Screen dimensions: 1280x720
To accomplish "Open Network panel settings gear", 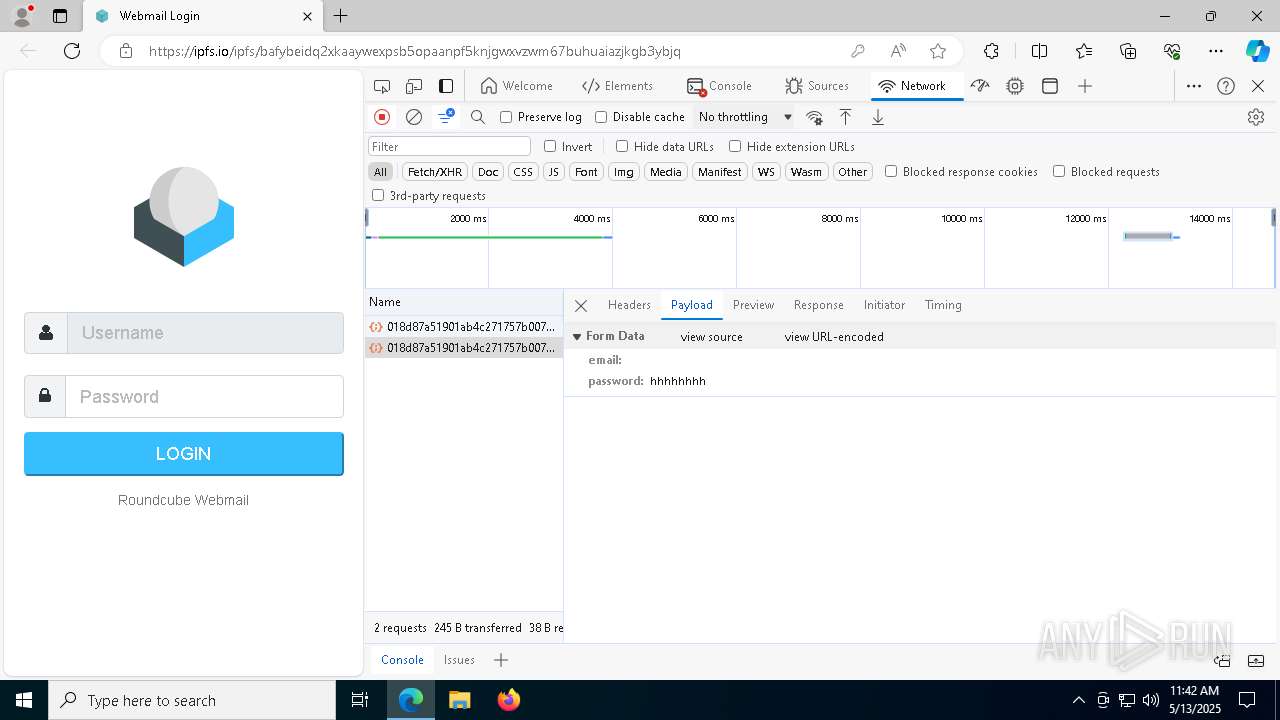I will tap(1256, 117).
